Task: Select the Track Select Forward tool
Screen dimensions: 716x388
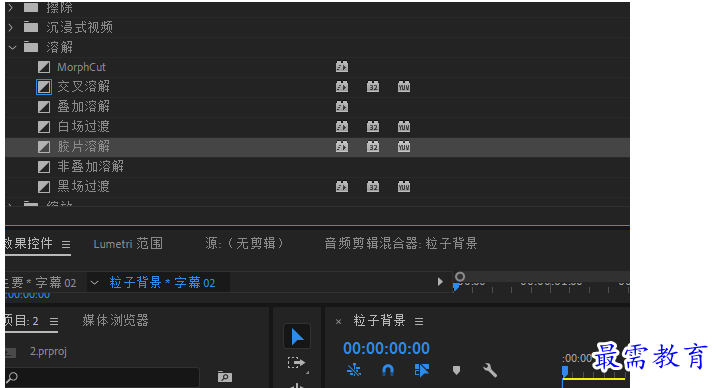Action: [x=297, y=363]
